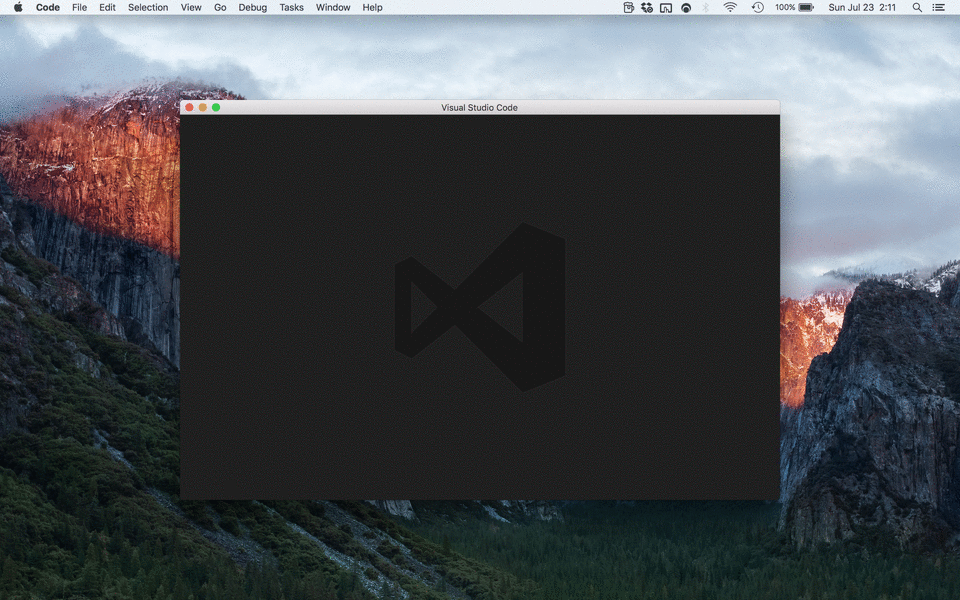Minimize the Visual Studio Code window

coord(203,107)
